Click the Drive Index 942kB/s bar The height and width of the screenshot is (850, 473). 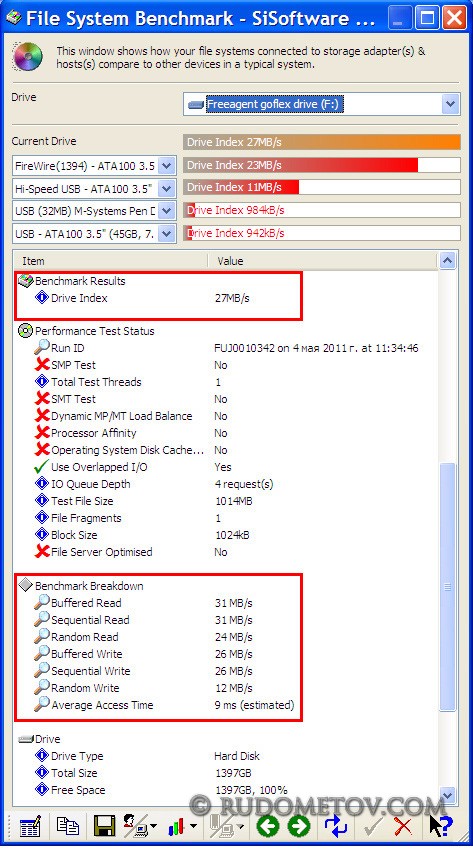pyautogui.click(x=322, y=233)
